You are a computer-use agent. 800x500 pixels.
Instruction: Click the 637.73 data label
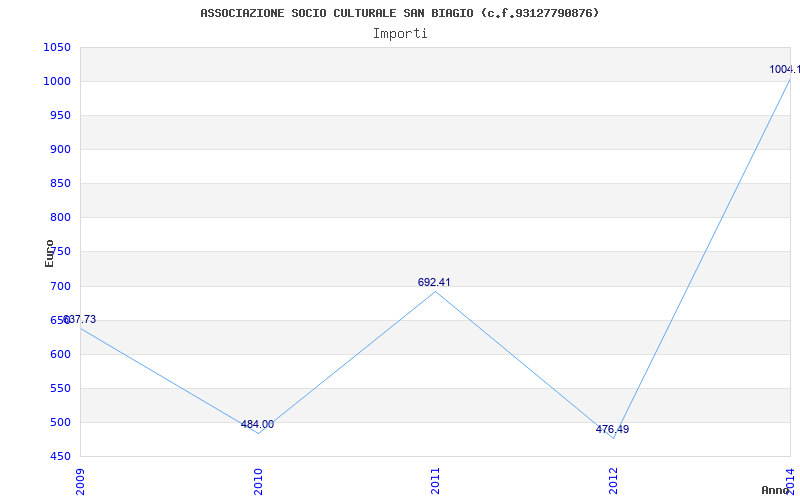click(79, 319)
